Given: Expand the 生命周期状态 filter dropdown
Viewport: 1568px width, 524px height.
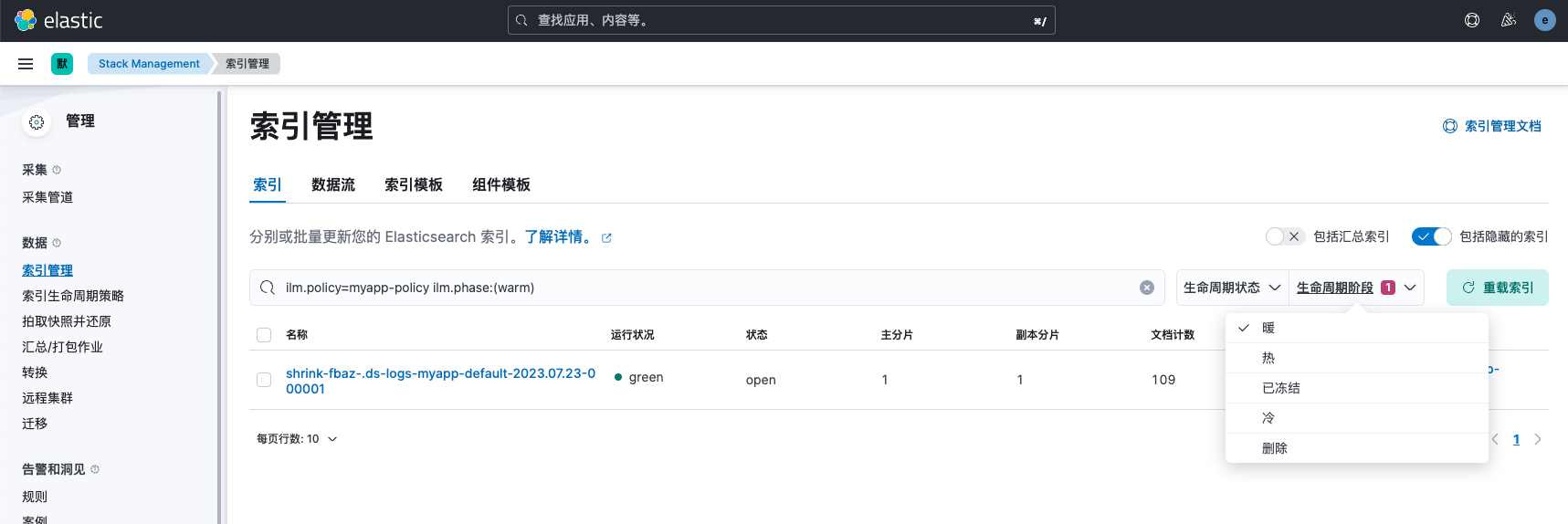Looking at the screenshot, I should pos(1233,288).
